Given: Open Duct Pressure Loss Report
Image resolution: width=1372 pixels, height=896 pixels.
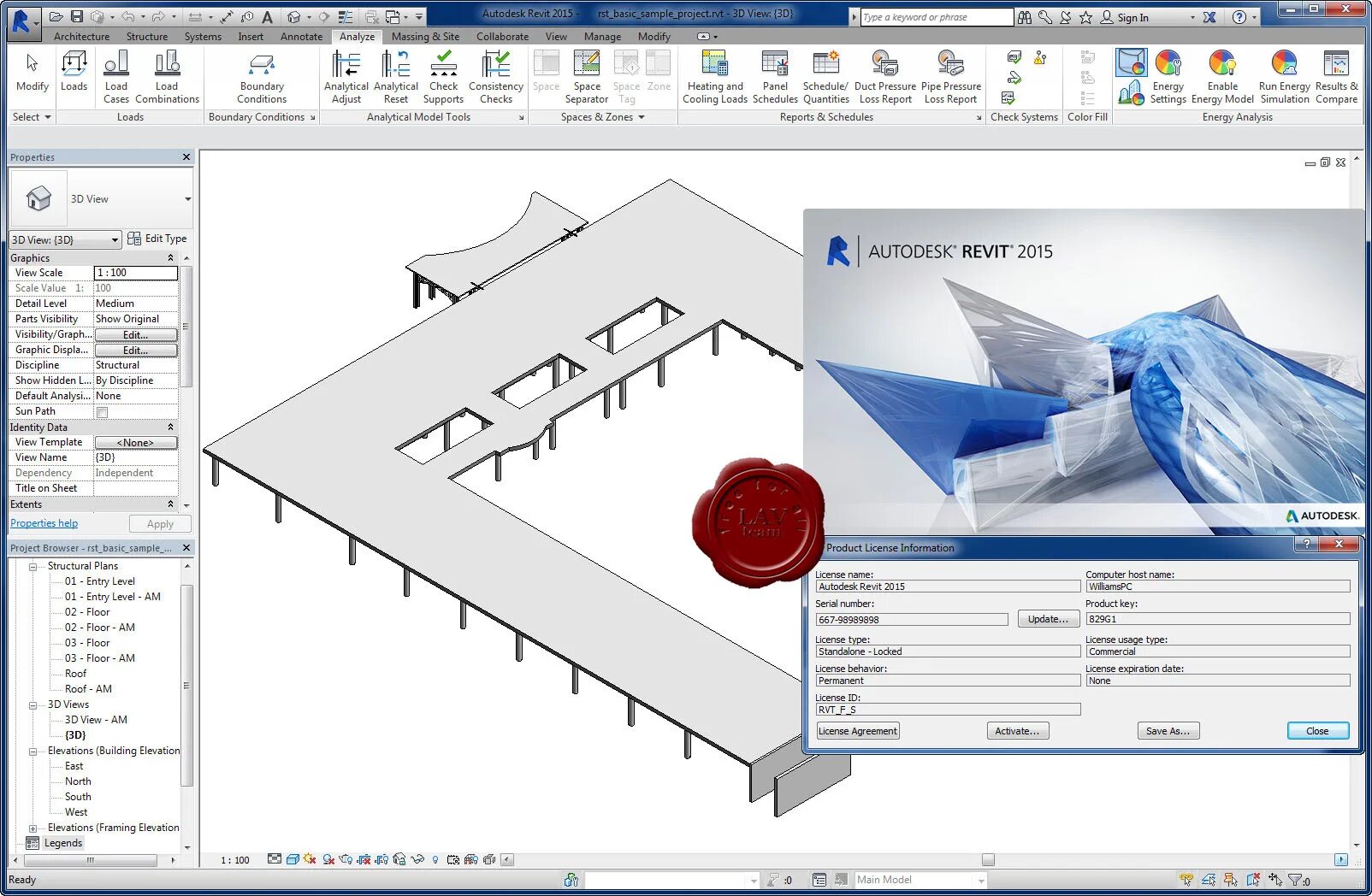Looking at the screenshot, I should click(885, 77).
